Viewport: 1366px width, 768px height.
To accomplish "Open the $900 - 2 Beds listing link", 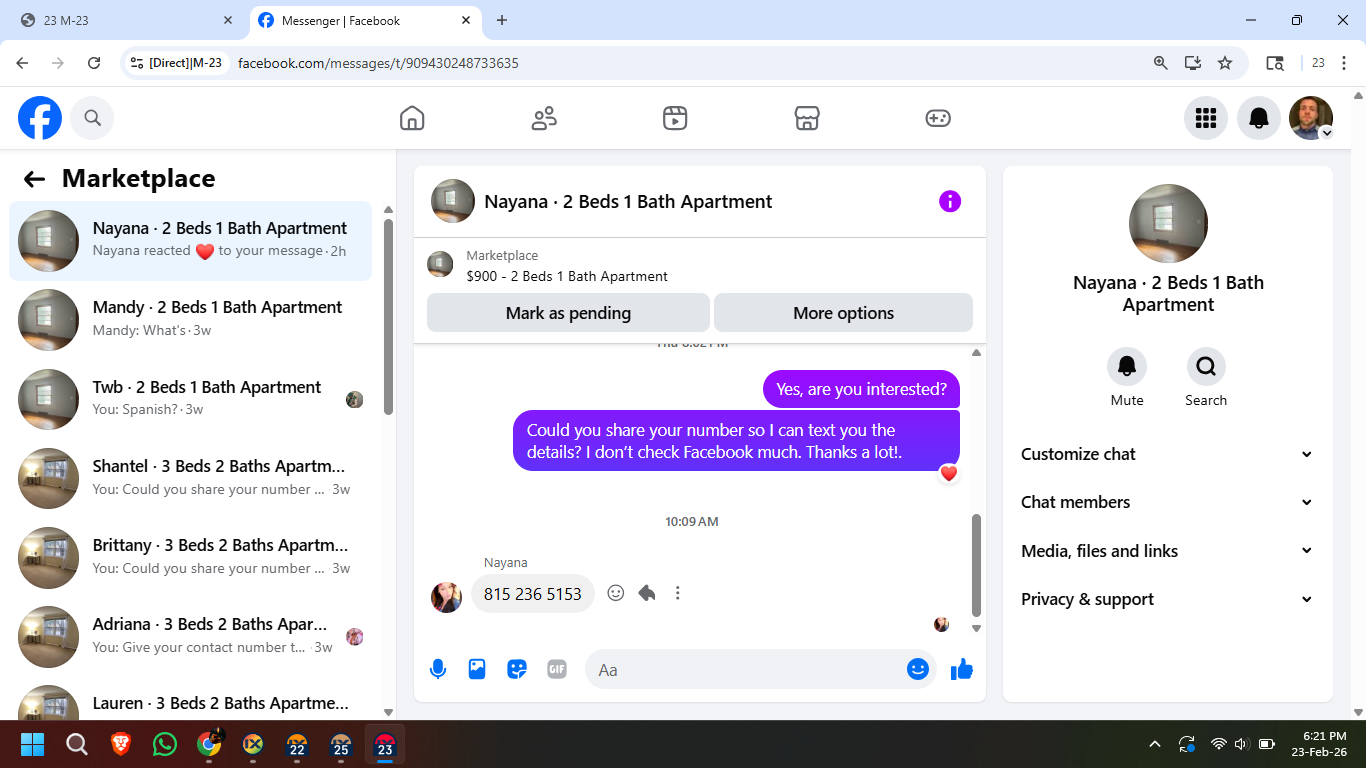I will [567, 276].
